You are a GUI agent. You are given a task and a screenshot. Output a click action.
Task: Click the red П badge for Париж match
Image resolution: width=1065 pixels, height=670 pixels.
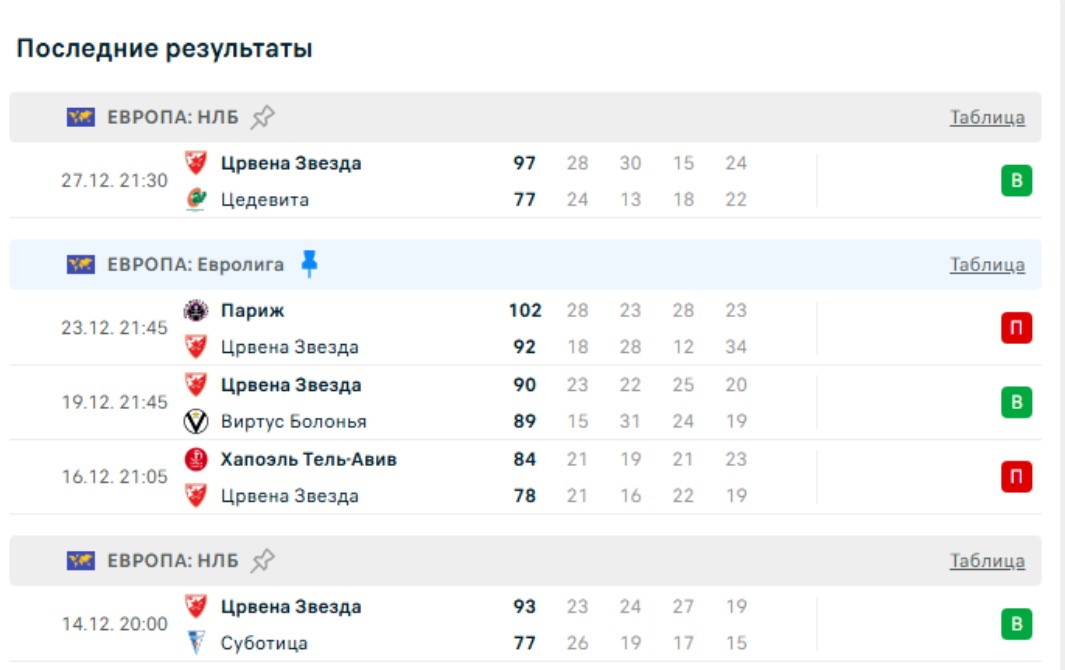click(x=1016, y=328)
